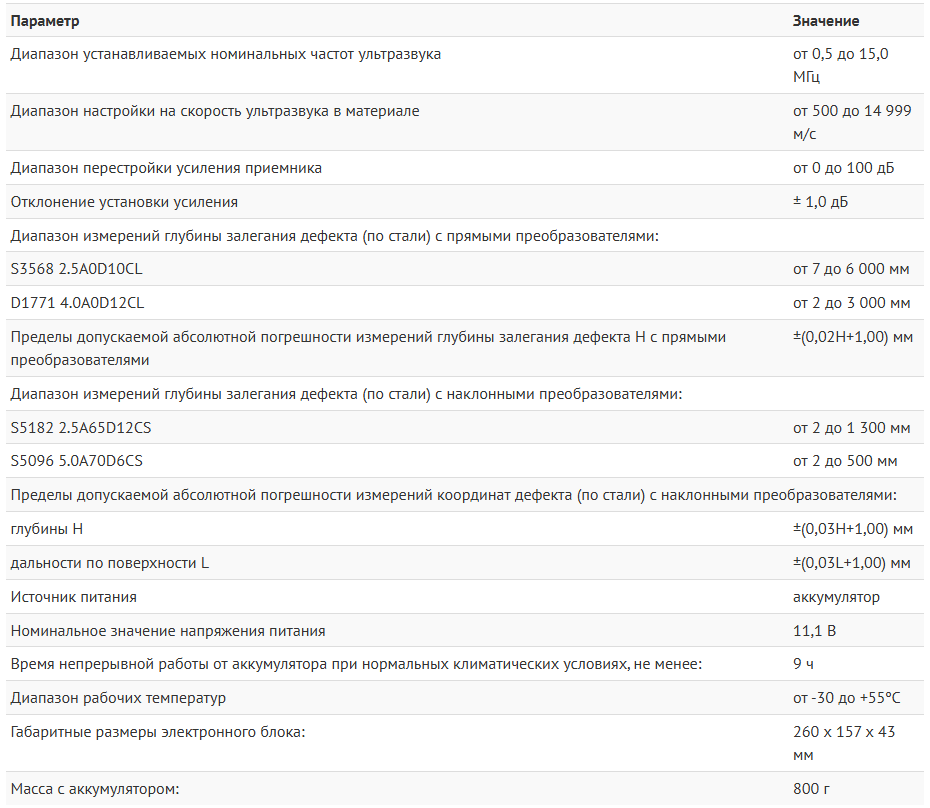Viewport: 930px width, 808px height.
Task: Click the Источник питания row label
Action: [x=74, y=597]
